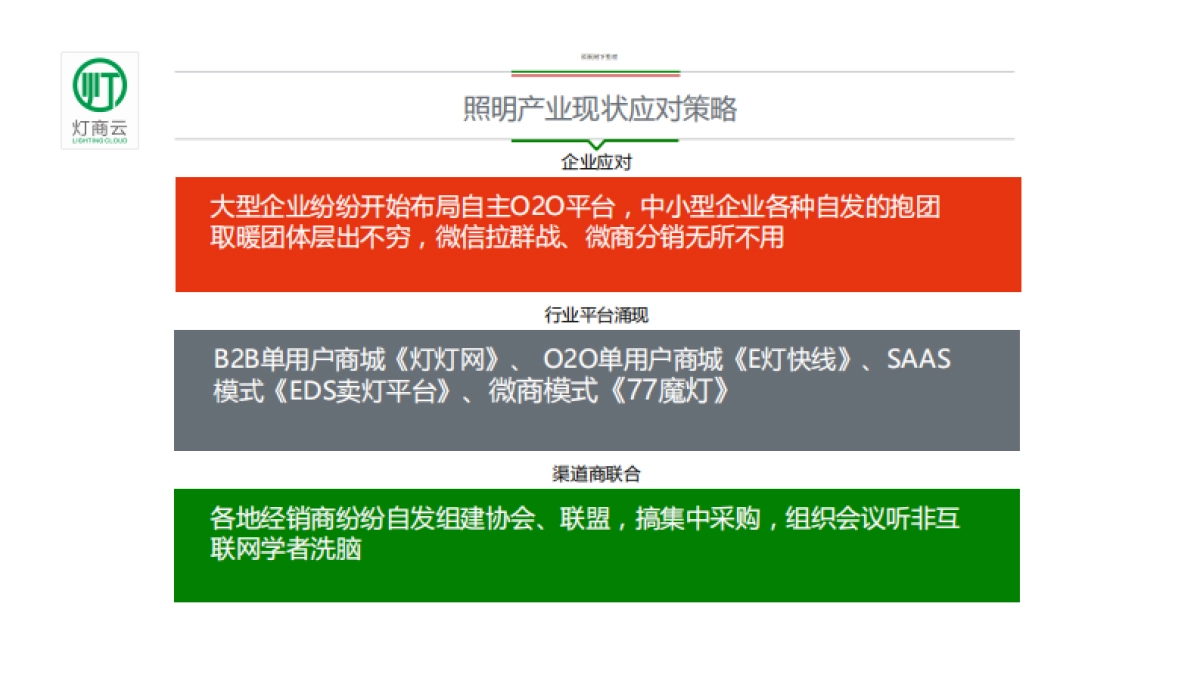The width and height of the screenshot is (1200, 675).
Task: Click the red highlighted strategy banner
Action: 598,234
